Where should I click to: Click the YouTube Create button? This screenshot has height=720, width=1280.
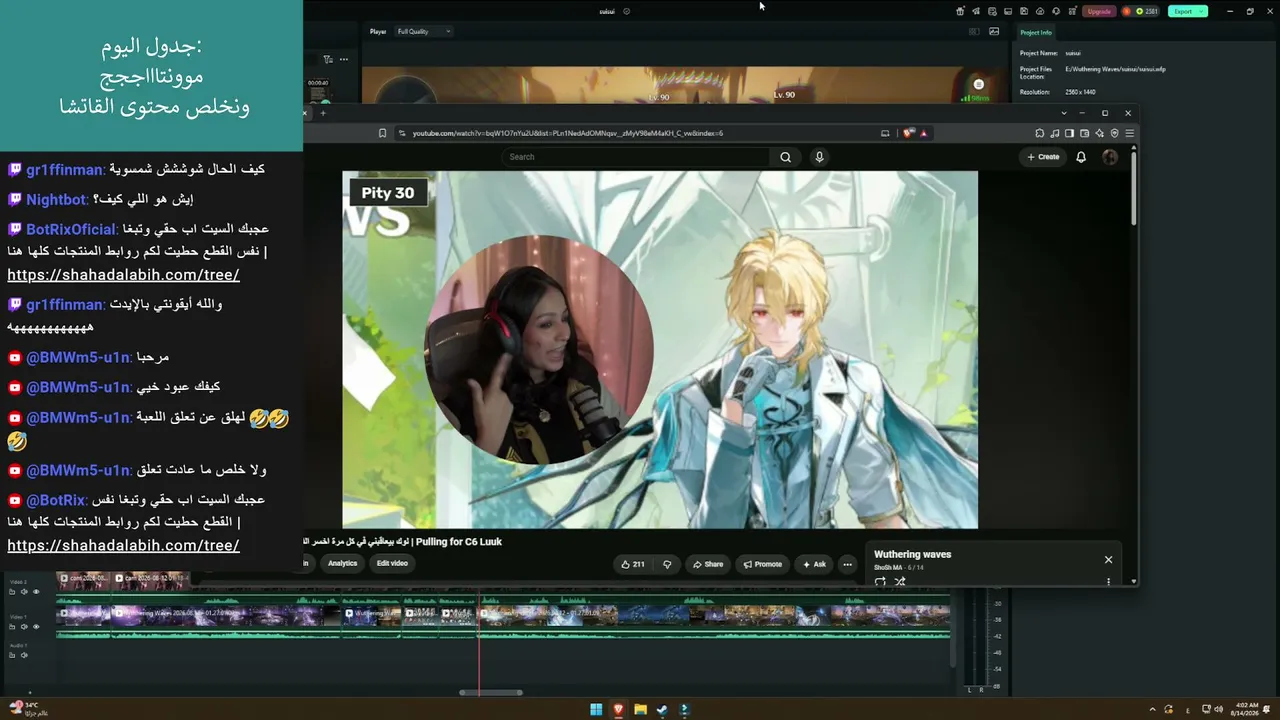point(1043,157)
